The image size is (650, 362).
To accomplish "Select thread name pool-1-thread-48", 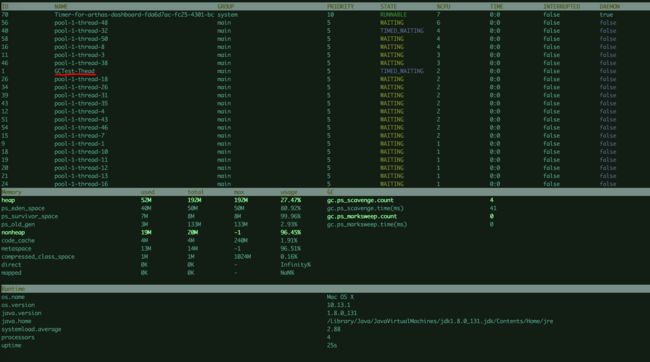I will (81, 23).
